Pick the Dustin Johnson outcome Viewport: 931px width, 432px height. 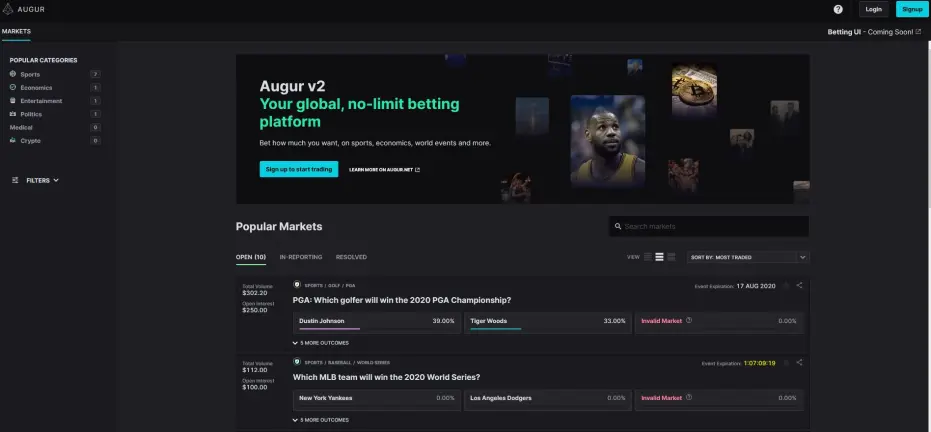(377, 323)
